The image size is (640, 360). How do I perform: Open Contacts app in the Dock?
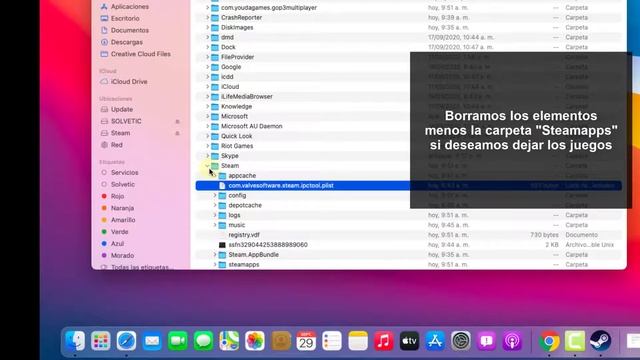280,341
